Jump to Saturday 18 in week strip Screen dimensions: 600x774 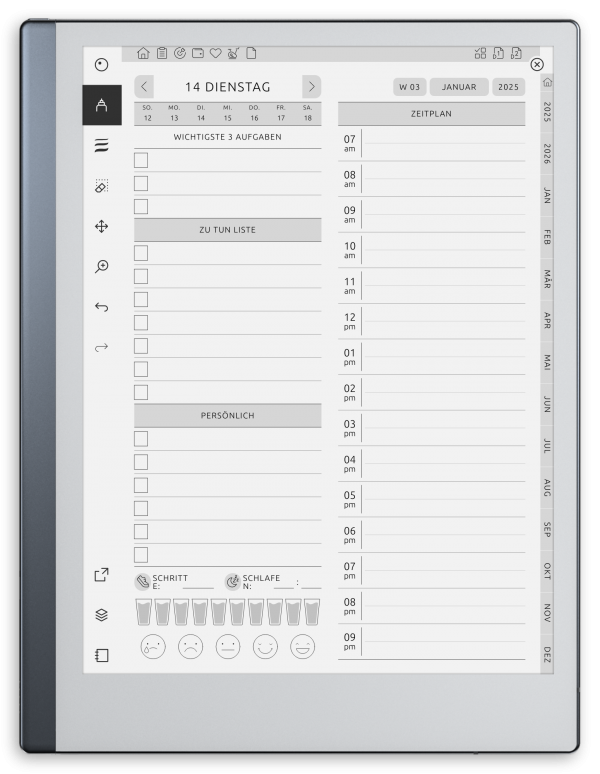[x=307, y=113]
